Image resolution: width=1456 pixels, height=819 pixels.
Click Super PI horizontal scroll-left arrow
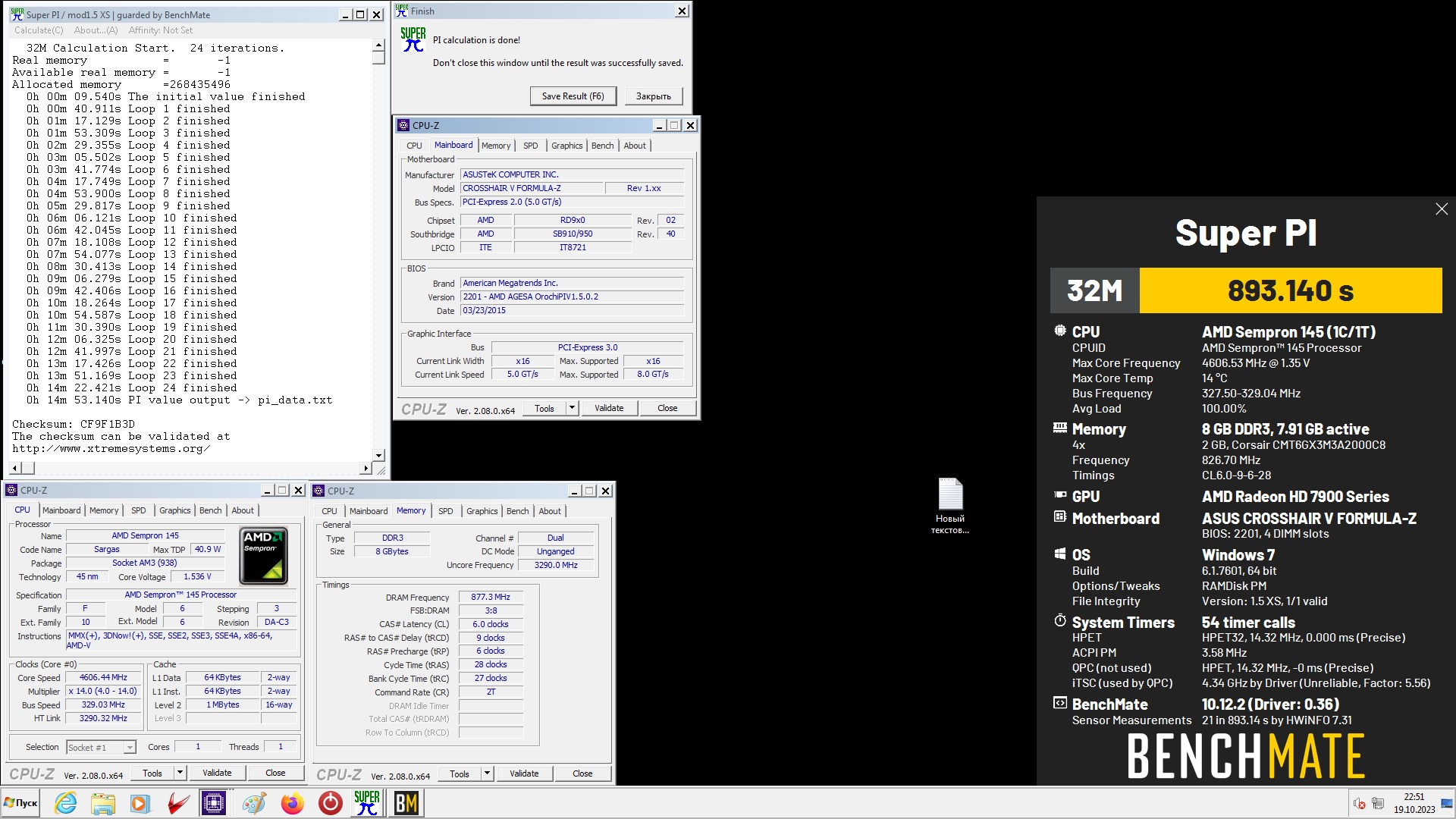[14, 468]
